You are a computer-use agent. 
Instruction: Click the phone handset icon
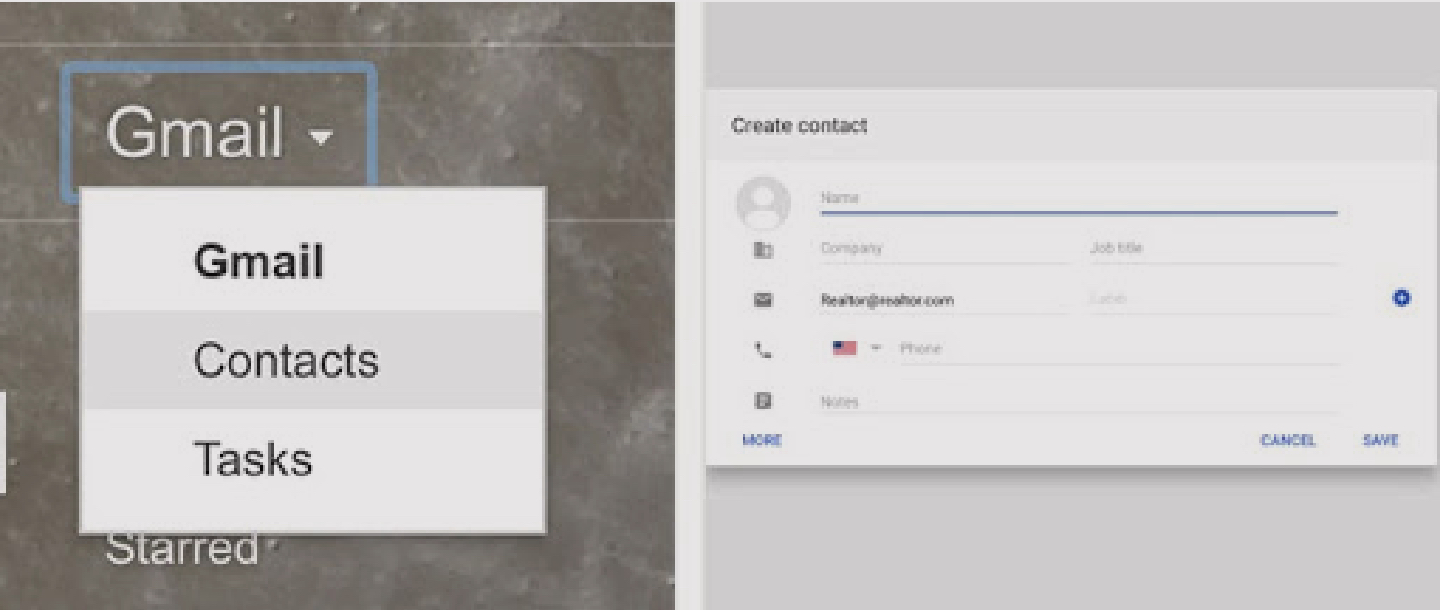[x=763, y=349]
